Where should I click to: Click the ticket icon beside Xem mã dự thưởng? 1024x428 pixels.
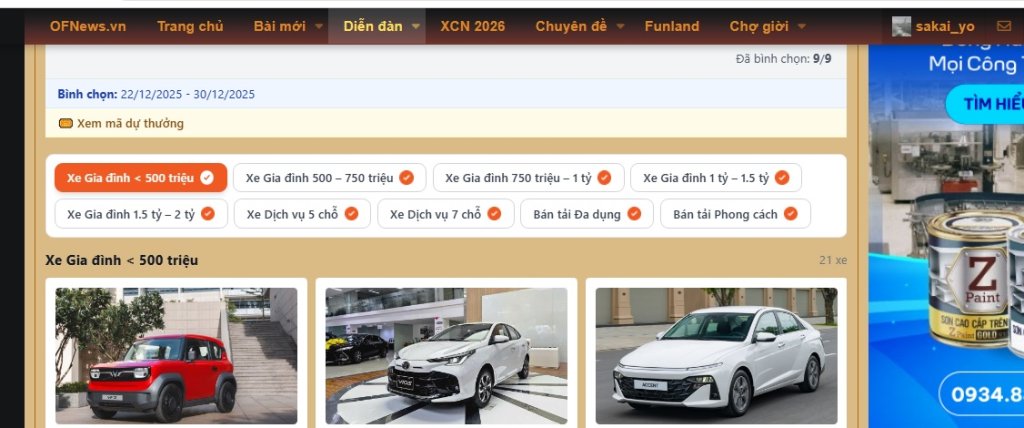pos(66,124)
